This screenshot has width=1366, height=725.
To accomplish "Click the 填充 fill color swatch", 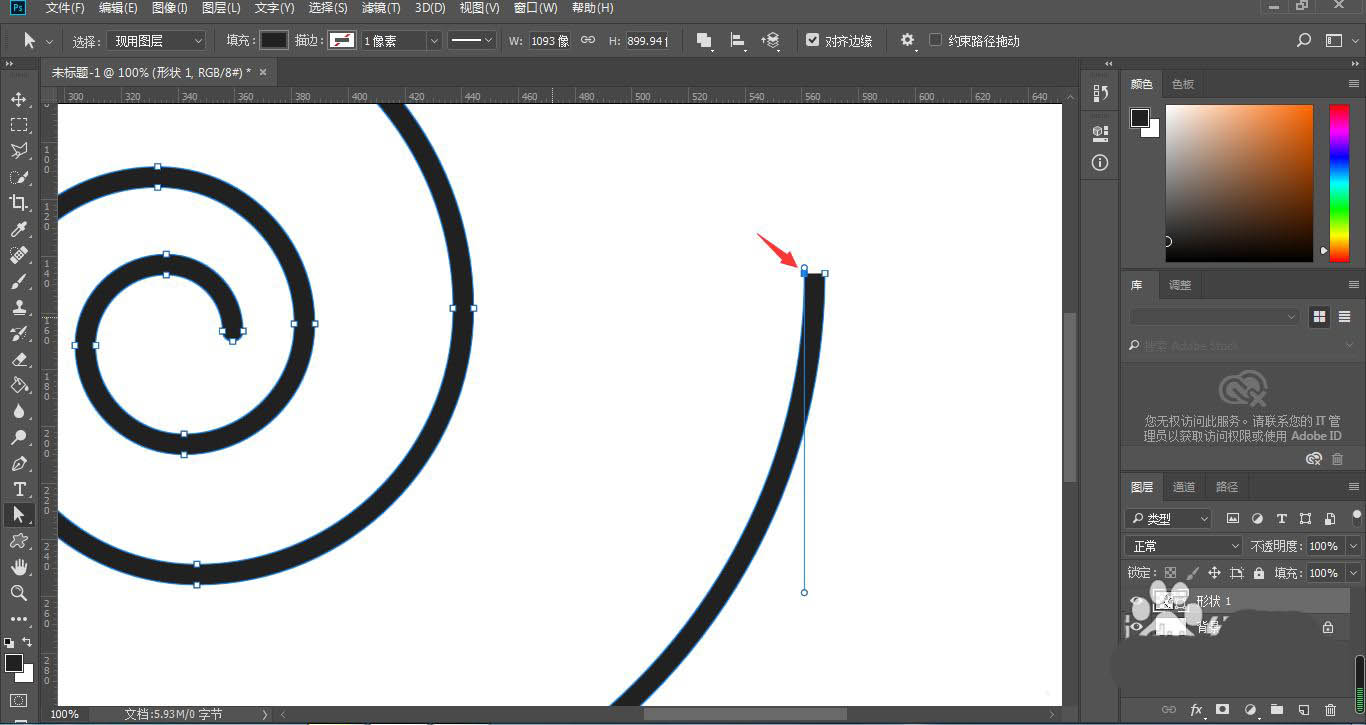I will 274,41.
